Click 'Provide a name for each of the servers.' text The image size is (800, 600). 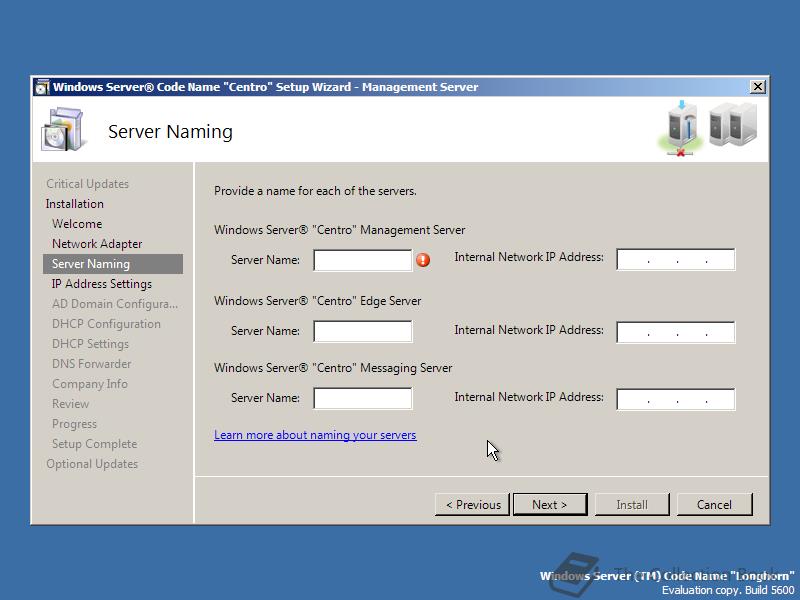click(315, 191)
